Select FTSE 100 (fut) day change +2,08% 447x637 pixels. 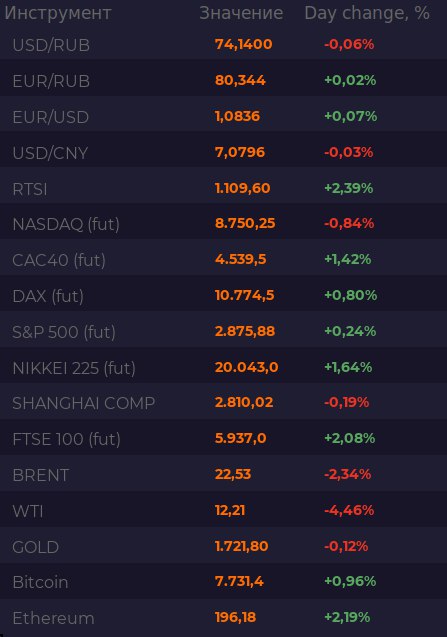pos(349,438)
